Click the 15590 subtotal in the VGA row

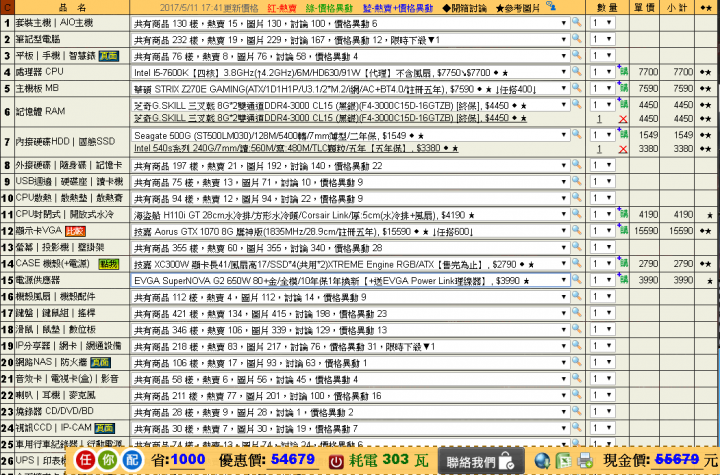pyautogui.click(x=681, y=231)
